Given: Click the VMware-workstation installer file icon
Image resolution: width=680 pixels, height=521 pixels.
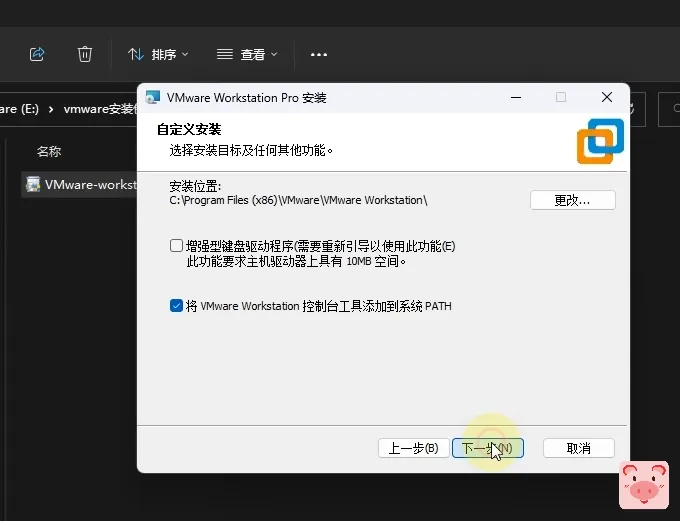Looking at the screenshot, I should click(33, 184).
